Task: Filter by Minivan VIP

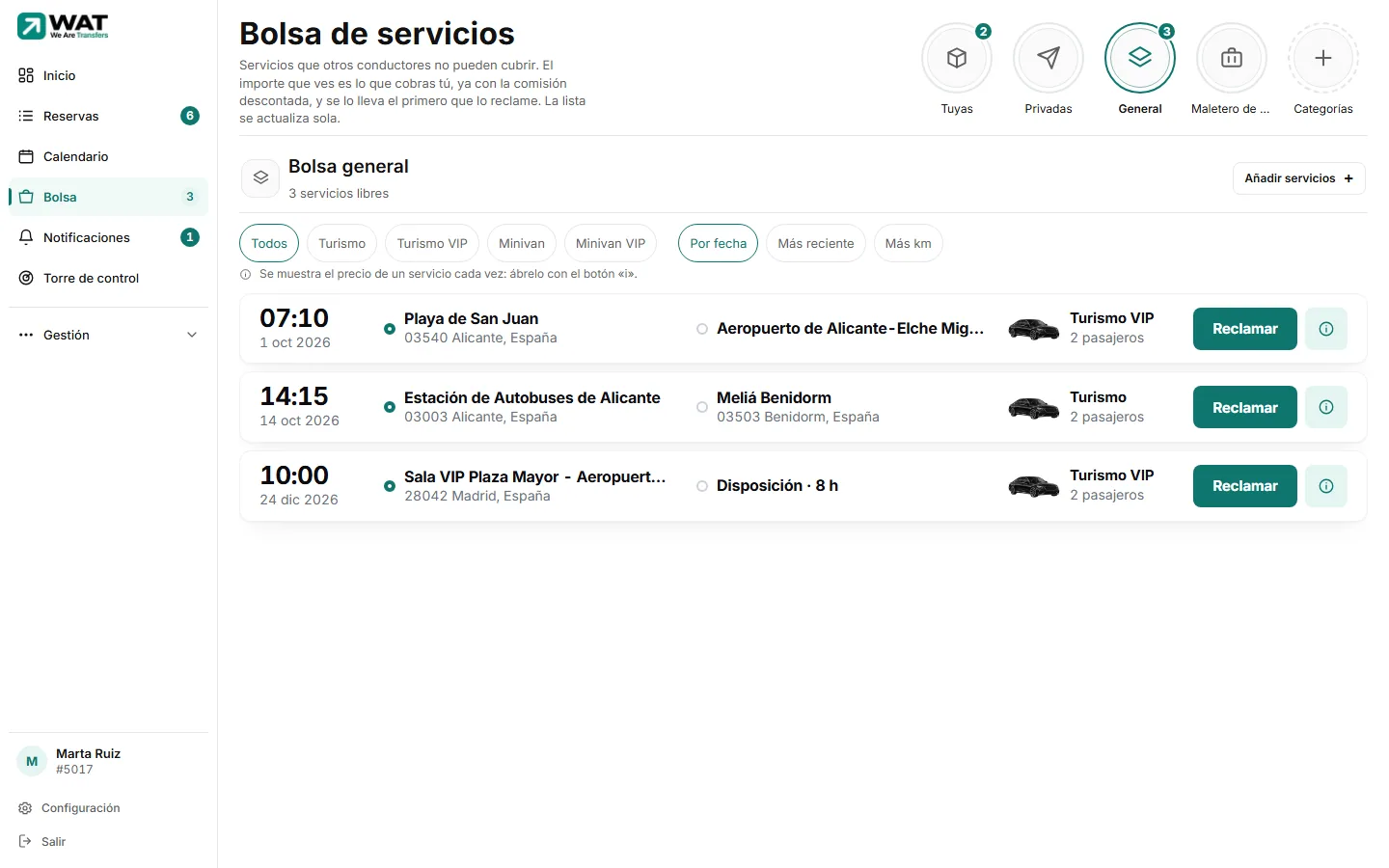Action: point(611,243)
